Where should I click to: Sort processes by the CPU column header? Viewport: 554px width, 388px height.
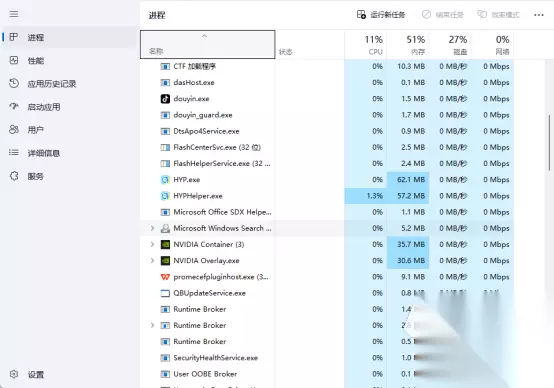pos(366,45)
